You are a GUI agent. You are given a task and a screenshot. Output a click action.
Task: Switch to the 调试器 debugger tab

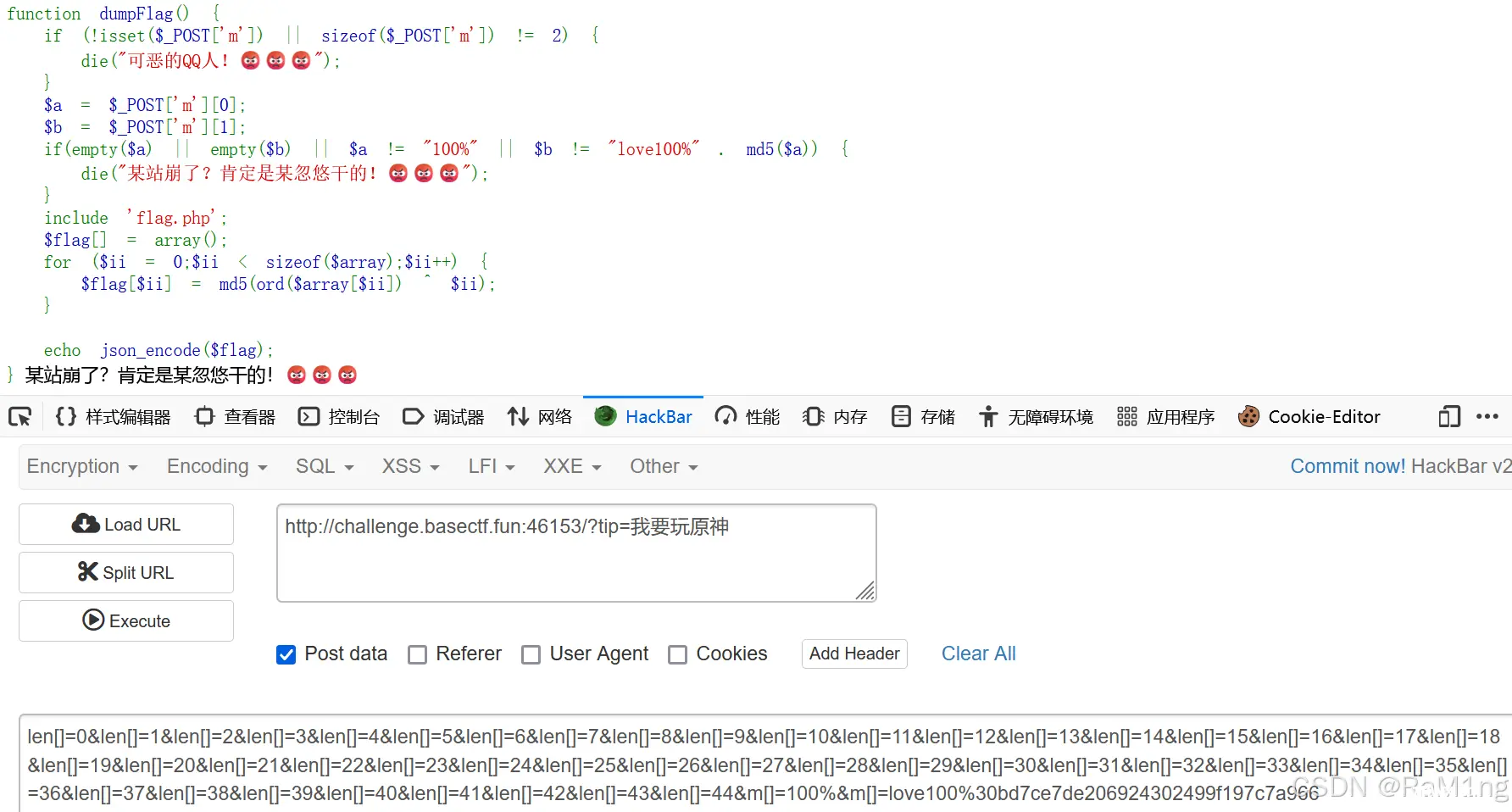point(444,417)
